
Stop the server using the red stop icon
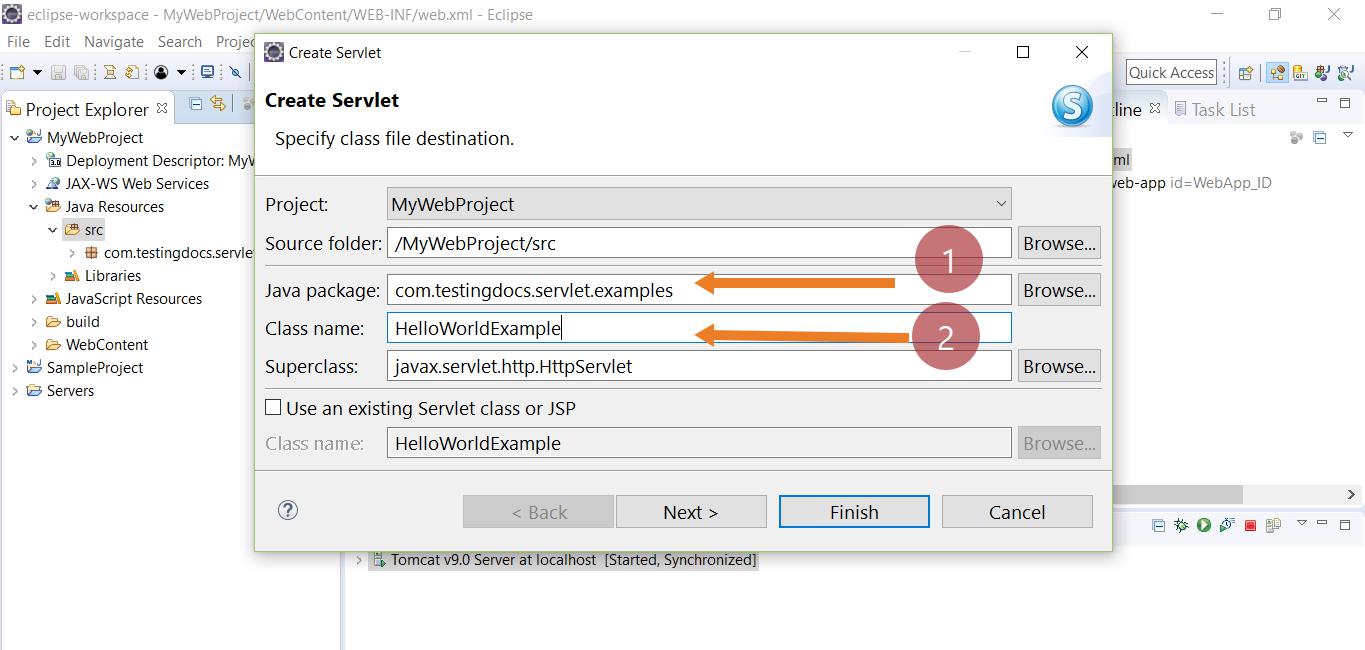coord(1250,524)
